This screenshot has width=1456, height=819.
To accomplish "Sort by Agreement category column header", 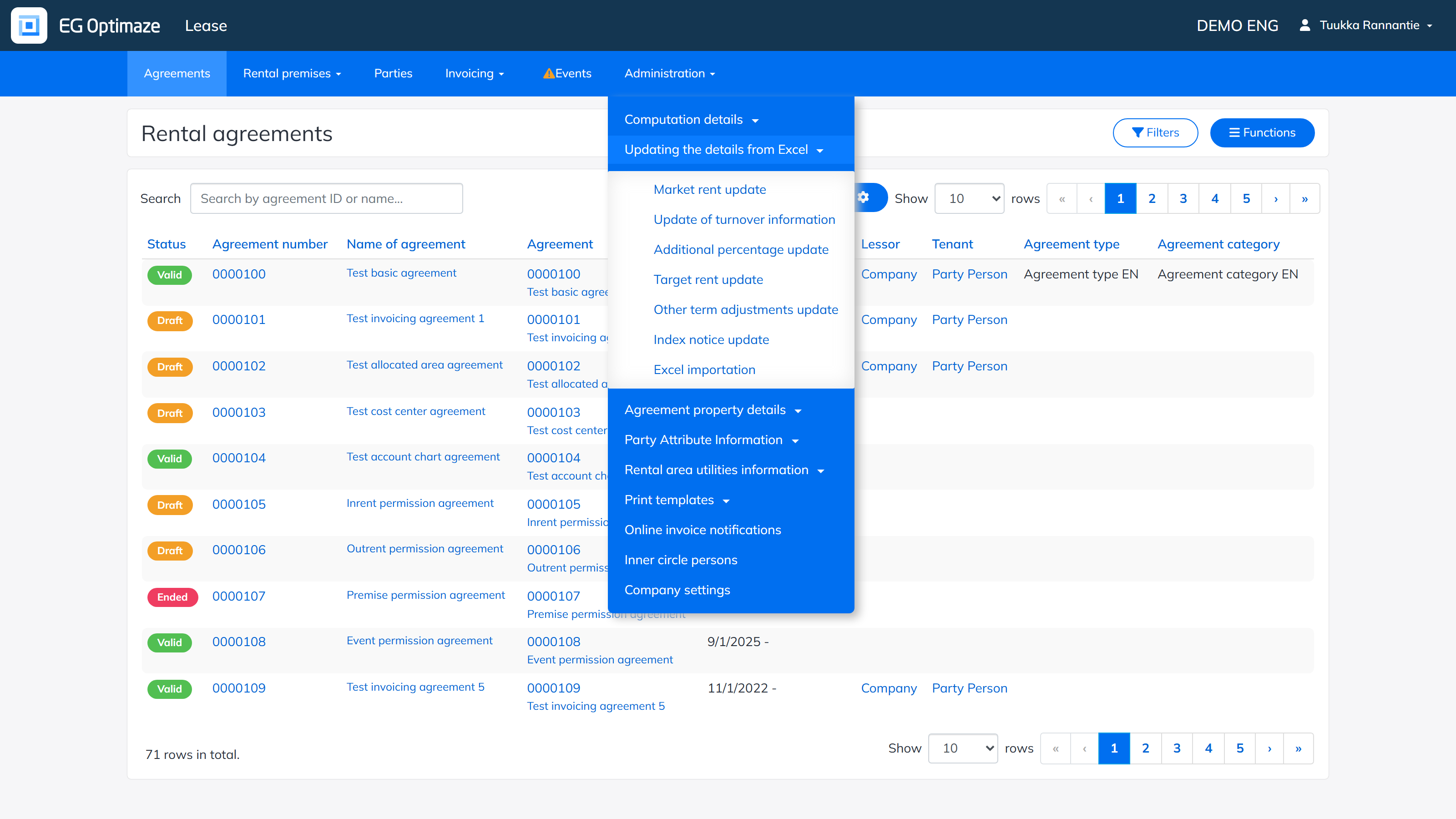I will [x=1218, y=244].
